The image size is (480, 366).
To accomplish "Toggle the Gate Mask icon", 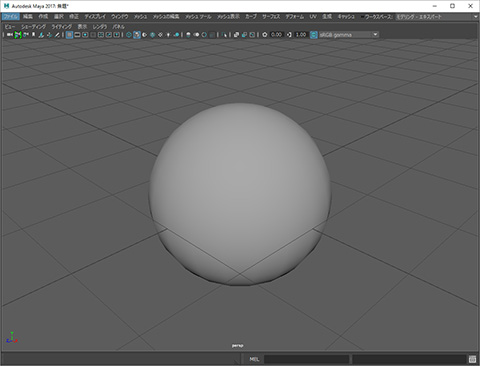I will click(x=93, y=35).
